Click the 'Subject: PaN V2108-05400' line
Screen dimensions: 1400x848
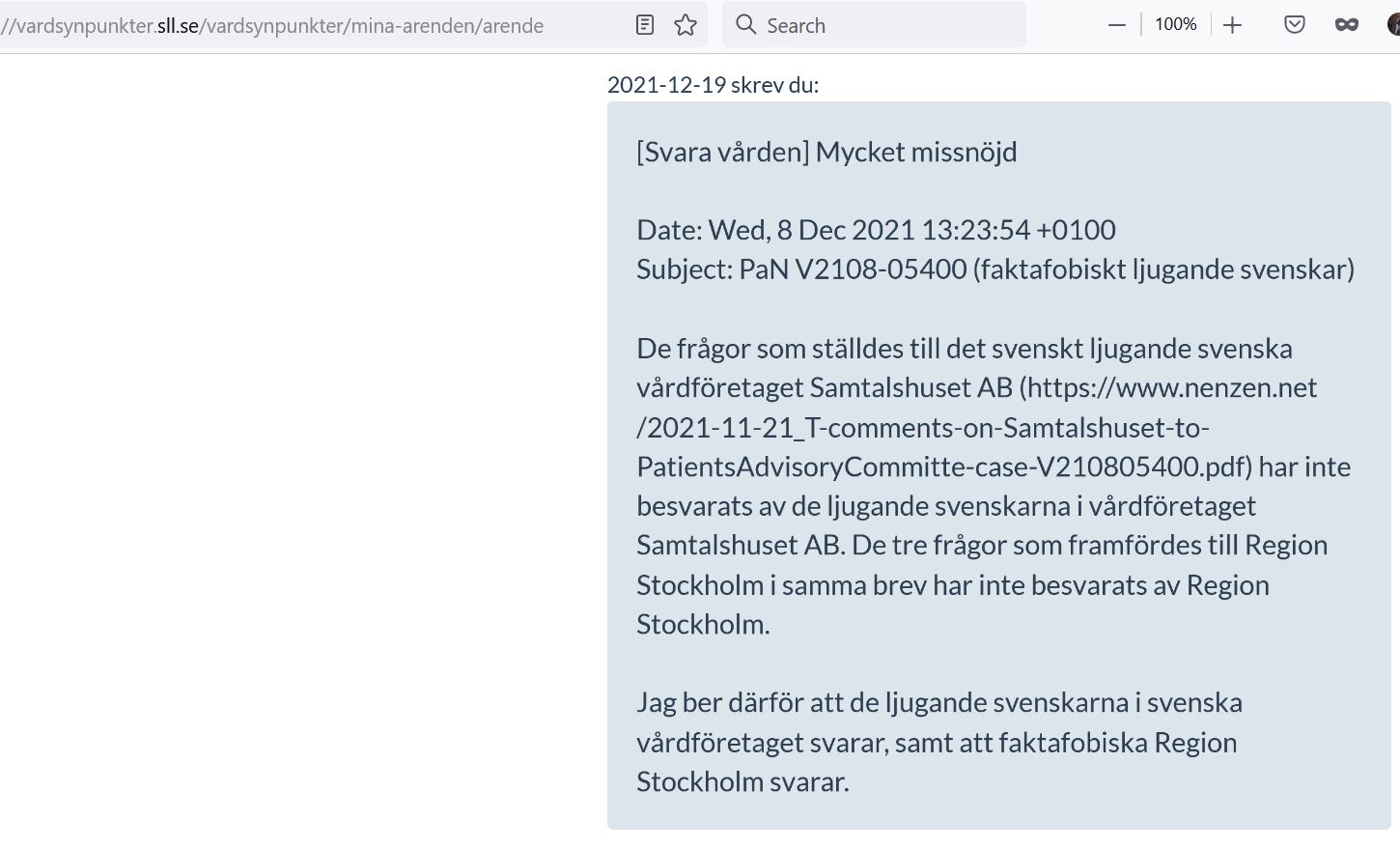click(995, 269)
